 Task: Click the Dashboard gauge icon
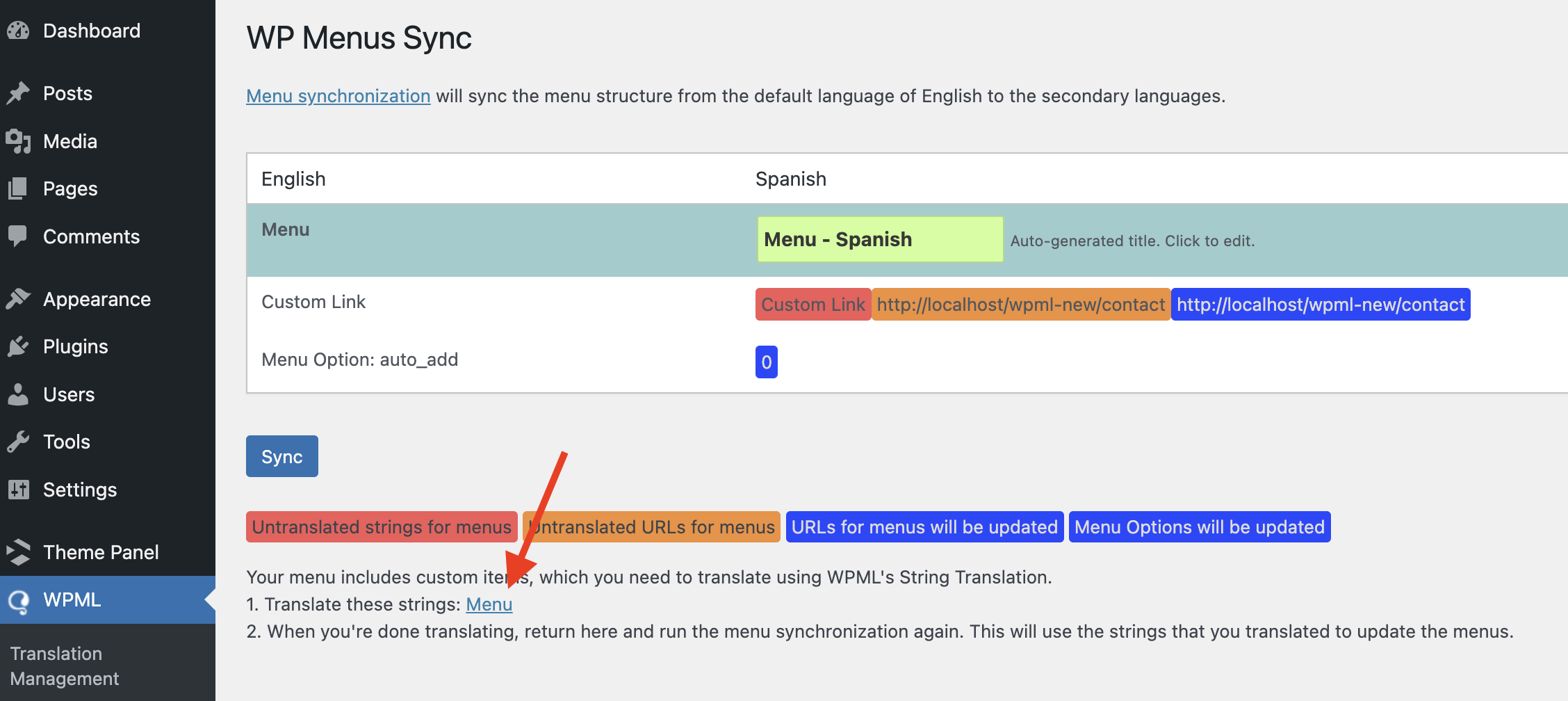(18, 31)
